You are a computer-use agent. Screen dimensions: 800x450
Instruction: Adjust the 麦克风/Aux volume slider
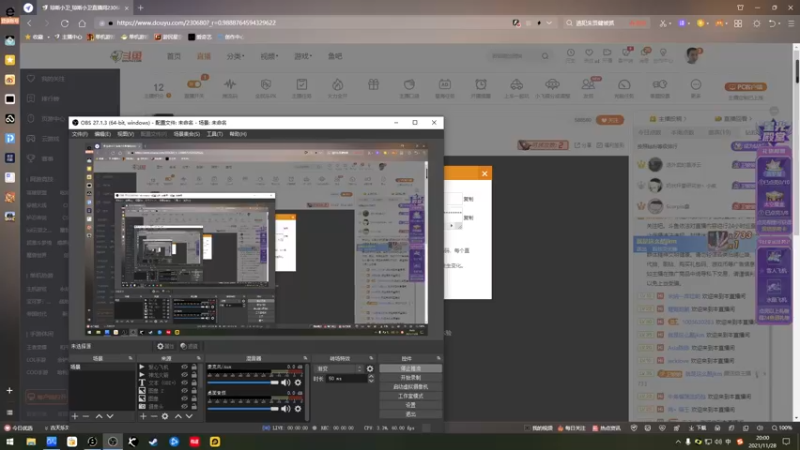click(x=243, y=382)
